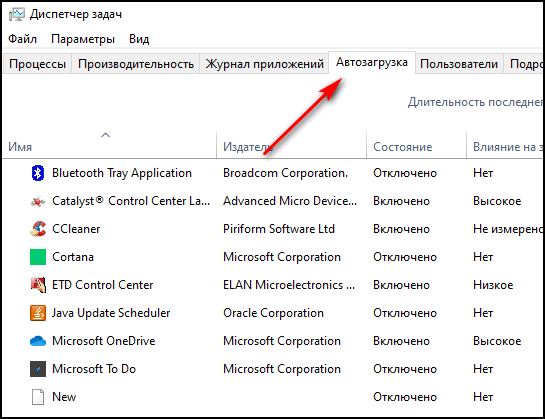The height and width of the screenshot is (419, 545).
Task: Click Включено status in OneDrive row
Action: (401, 341)
